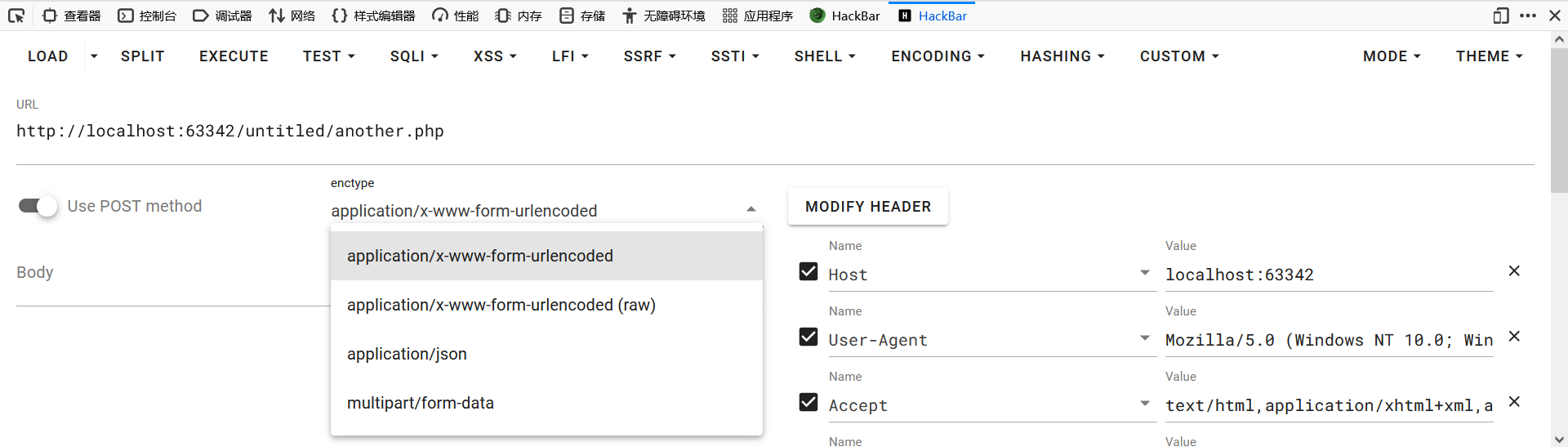Open the ENCODING menu
1568x447 pixels.
tap(938, 56)
